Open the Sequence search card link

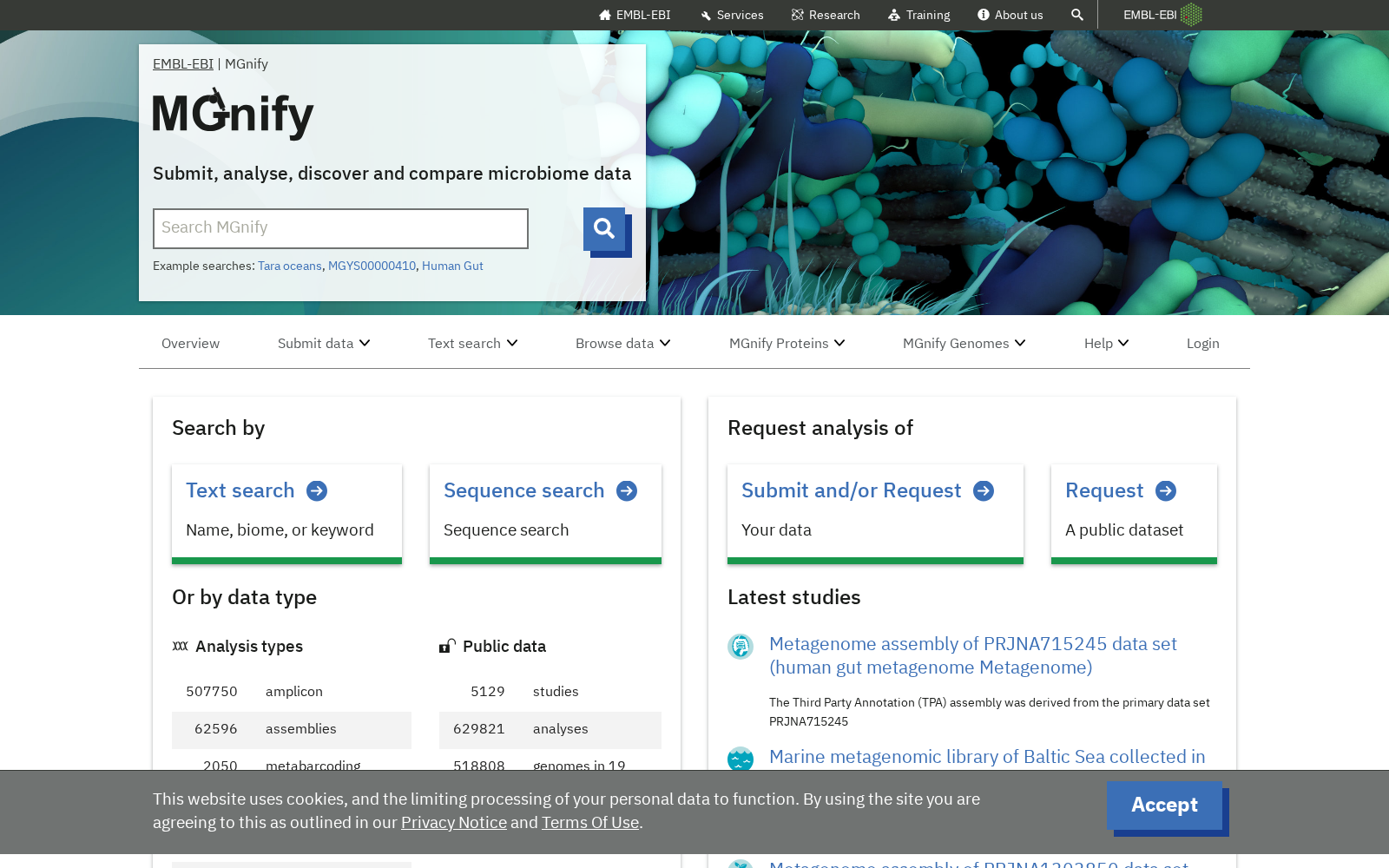pos(523,491)
